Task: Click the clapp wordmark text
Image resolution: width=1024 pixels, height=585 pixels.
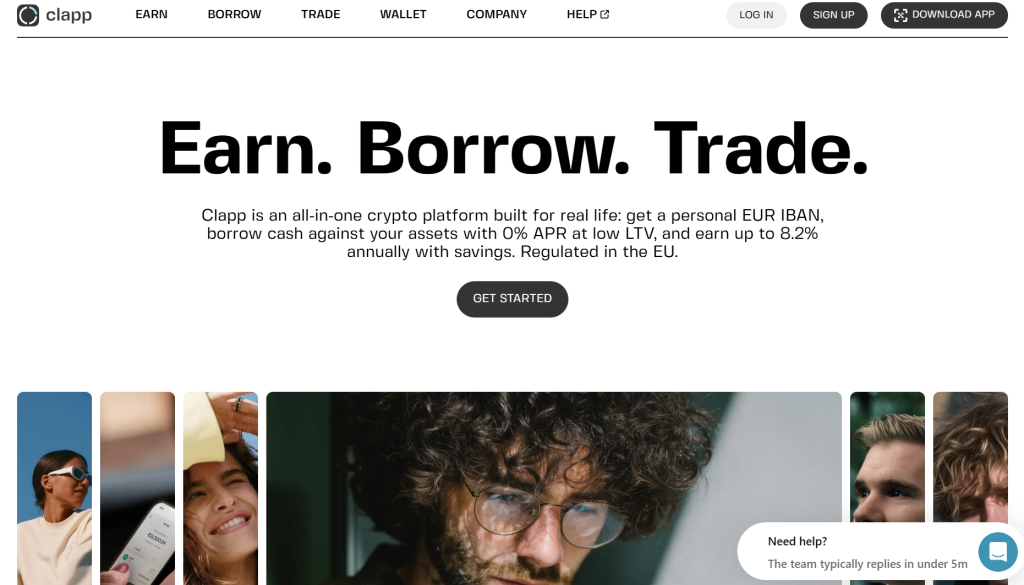Action: coord(69,15)
